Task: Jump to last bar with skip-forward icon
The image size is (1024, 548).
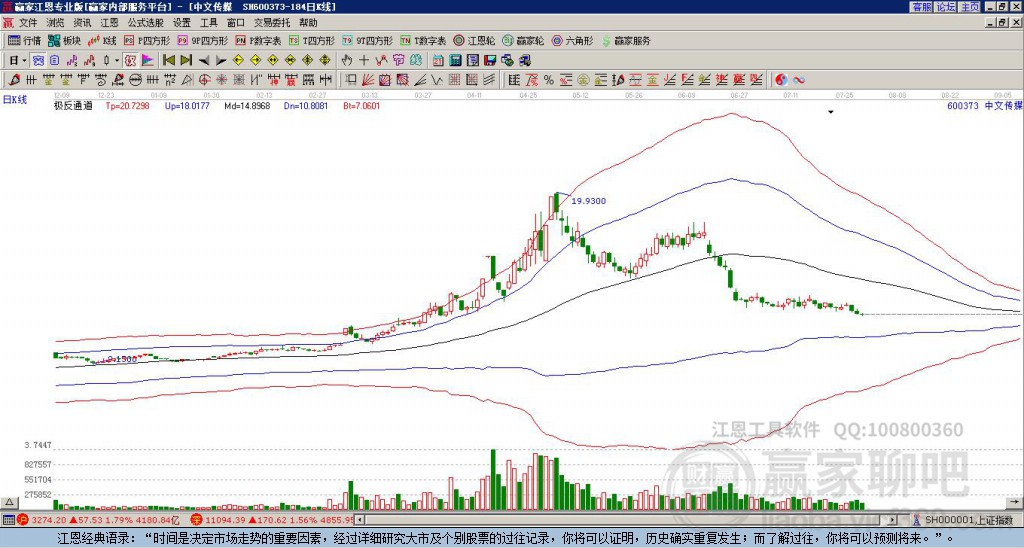Action: click(186, 60)
